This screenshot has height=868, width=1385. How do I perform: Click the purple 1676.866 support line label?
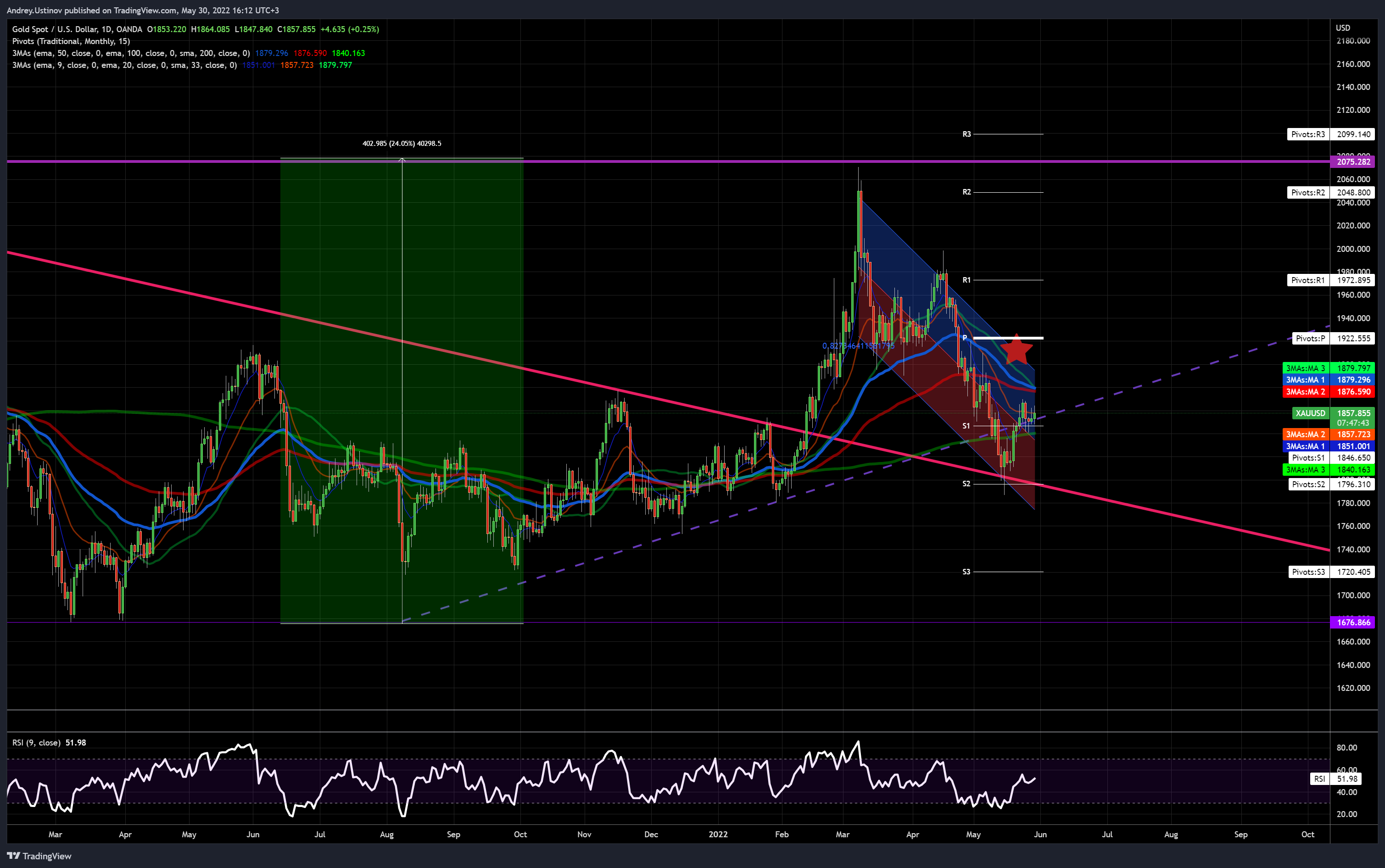click(x=1353, y=622)
